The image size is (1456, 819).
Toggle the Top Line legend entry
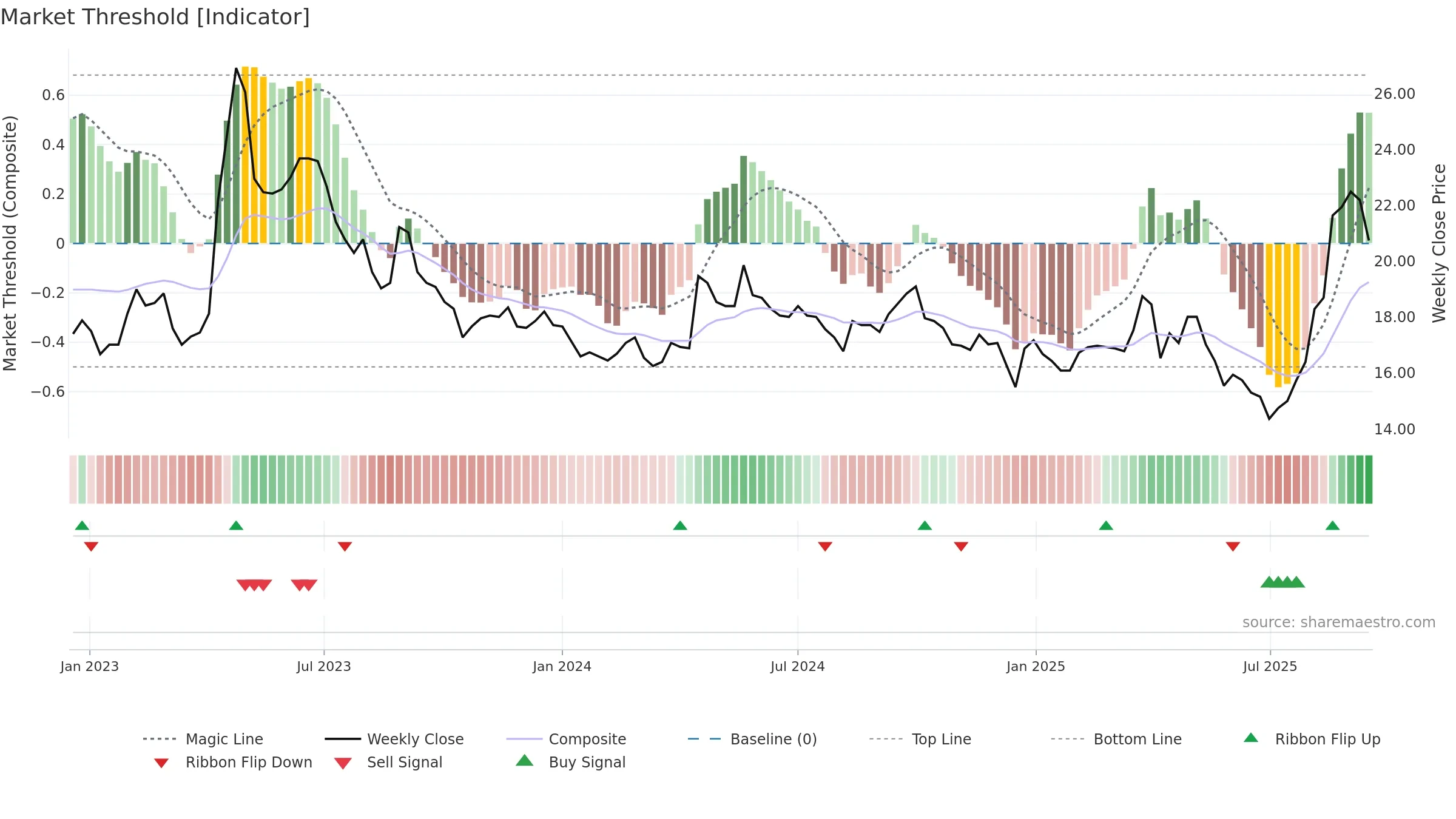920,739
